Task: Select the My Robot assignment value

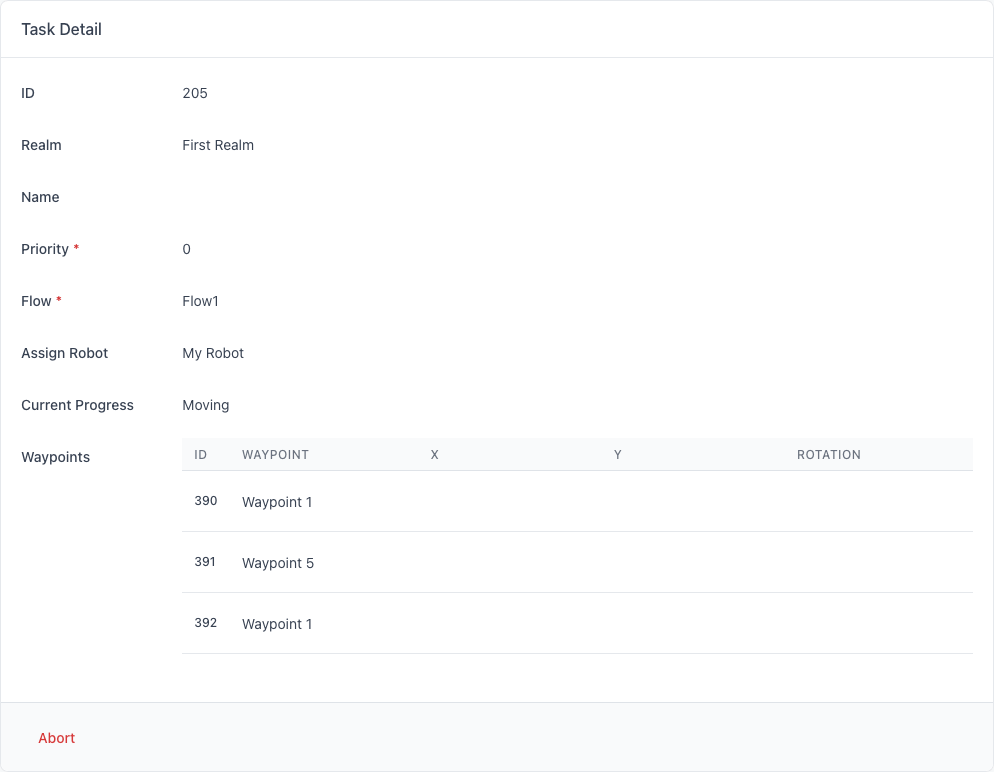Action: [x=213, y=353]
